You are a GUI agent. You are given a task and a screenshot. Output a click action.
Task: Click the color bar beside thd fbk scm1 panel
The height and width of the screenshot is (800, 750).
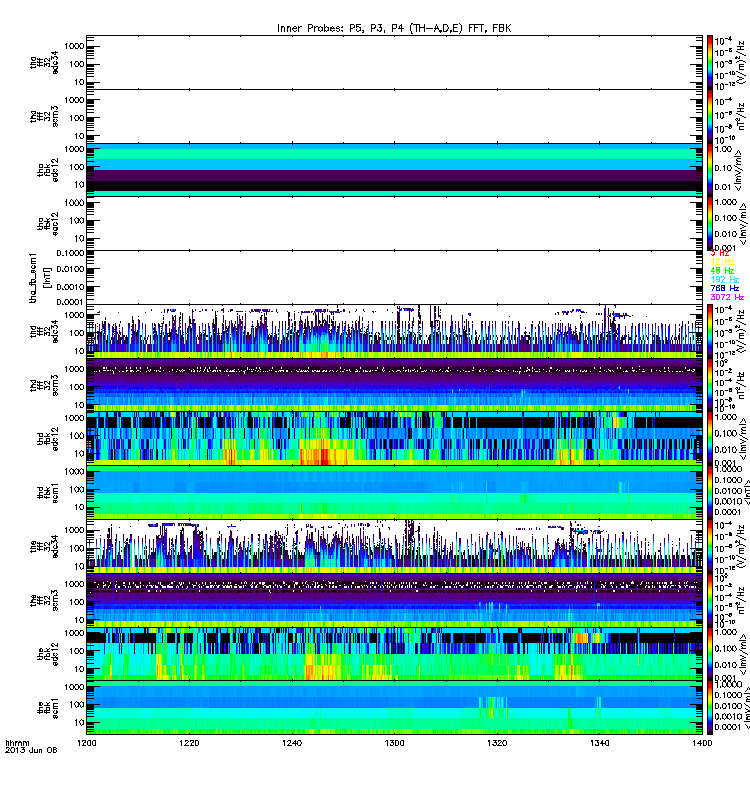(710, 493)
